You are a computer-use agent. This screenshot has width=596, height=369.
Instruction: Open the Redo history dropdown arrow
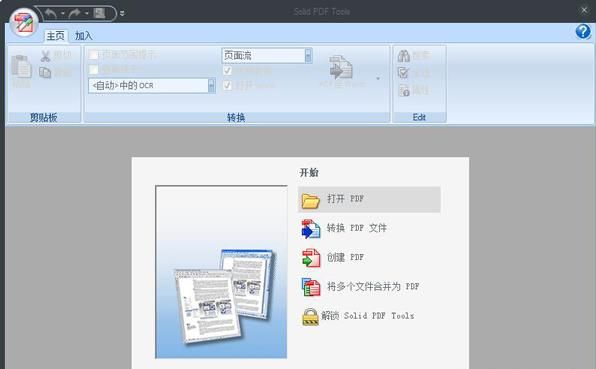click(x=87, y=14)
